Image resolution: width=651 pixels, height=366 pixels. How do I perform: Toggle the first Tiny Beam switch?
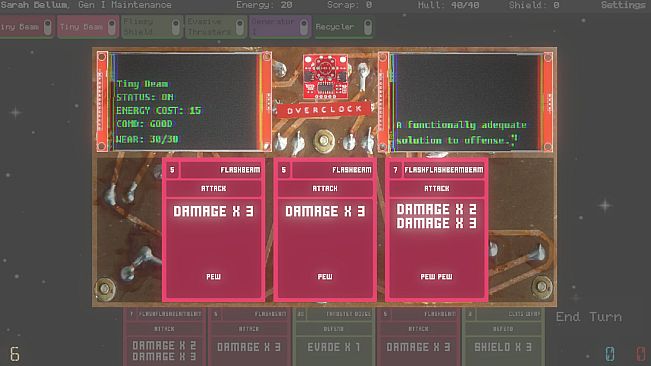click(x=48, y=27)
